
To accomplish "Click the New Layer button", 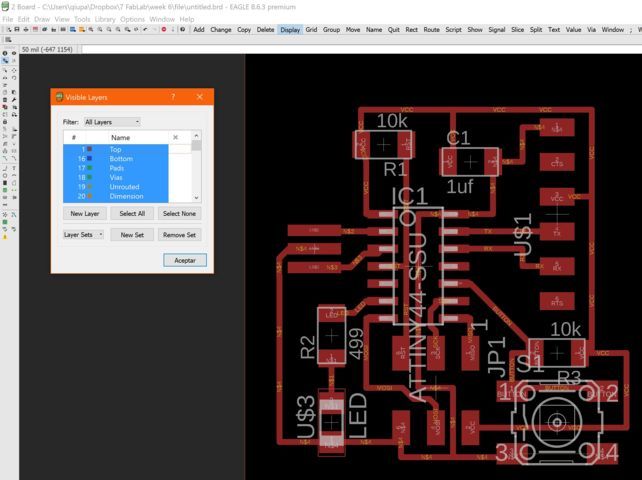I will click(85, 213).
